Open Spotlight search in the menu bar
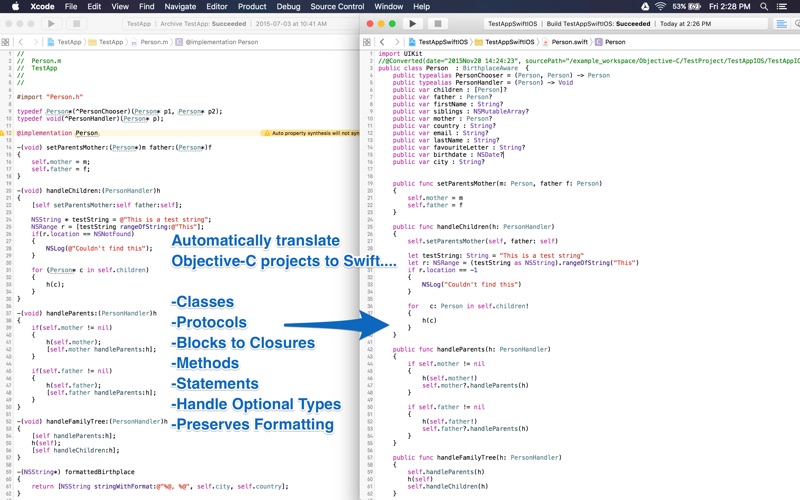This screenshot has height=500, width=800. coord(764,6)
